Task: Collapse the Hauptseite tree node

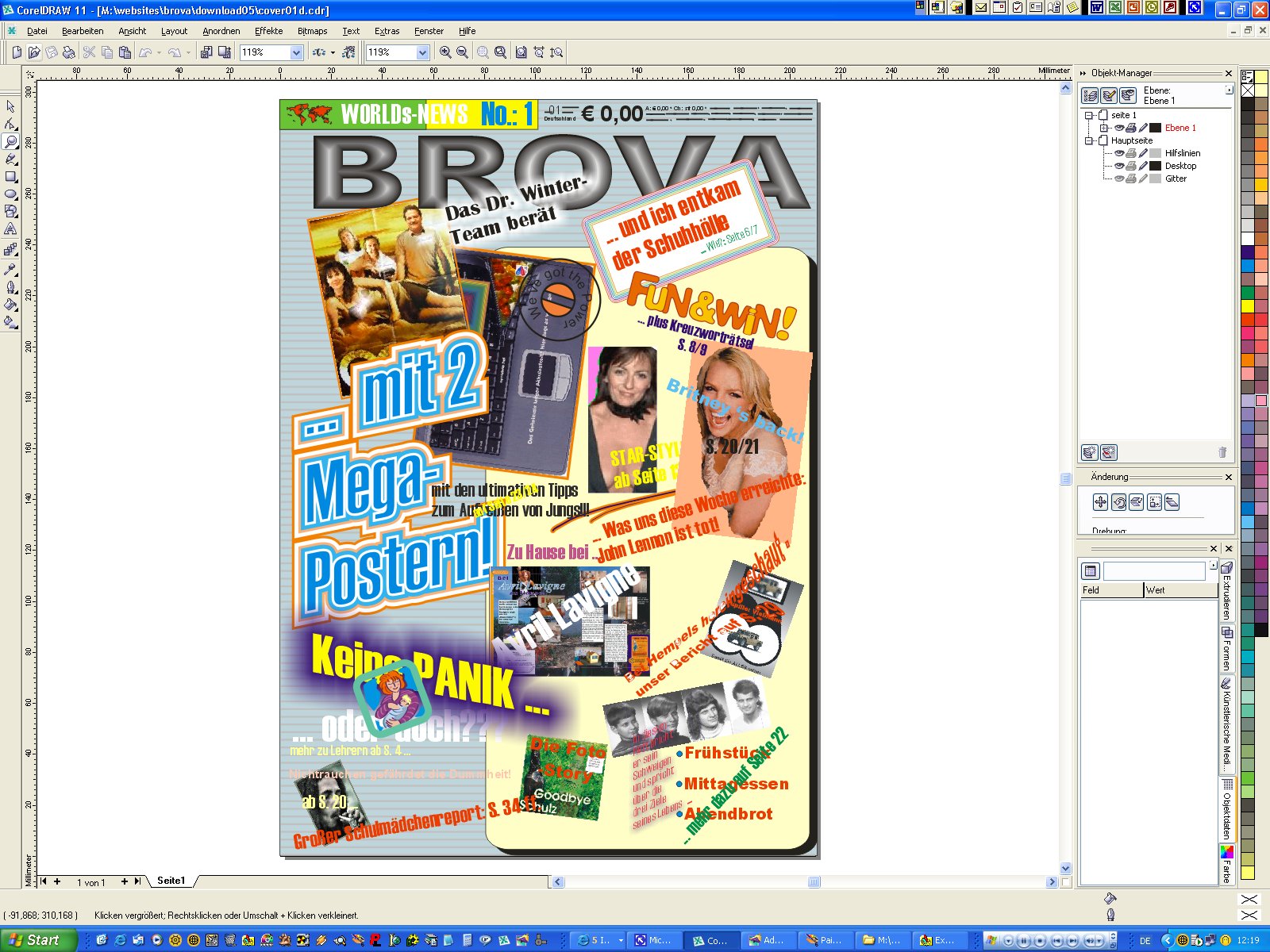Action: click(1089, 140)
